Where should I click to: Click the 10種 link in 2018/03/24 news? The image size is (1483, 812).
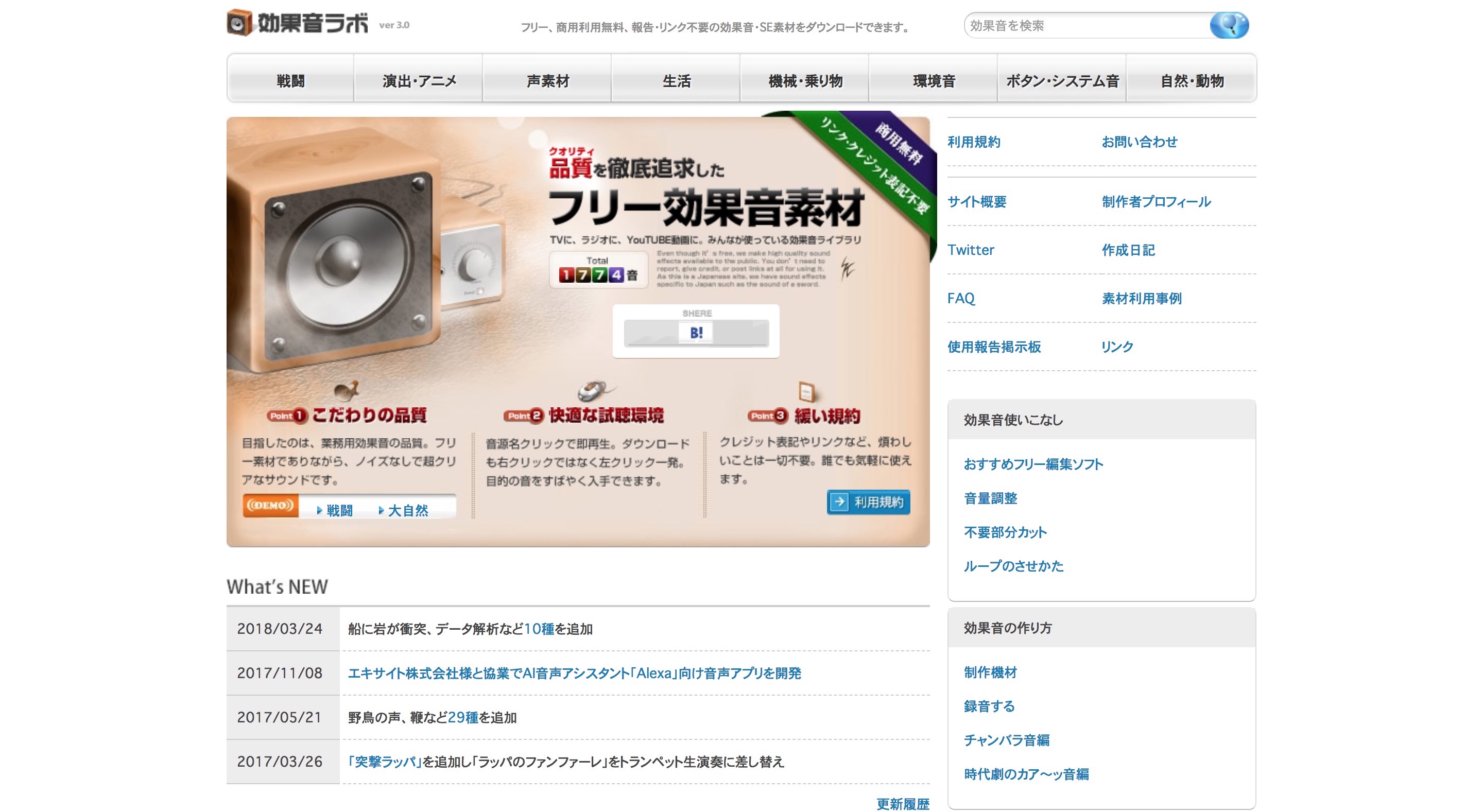click(x=539, y=628)
